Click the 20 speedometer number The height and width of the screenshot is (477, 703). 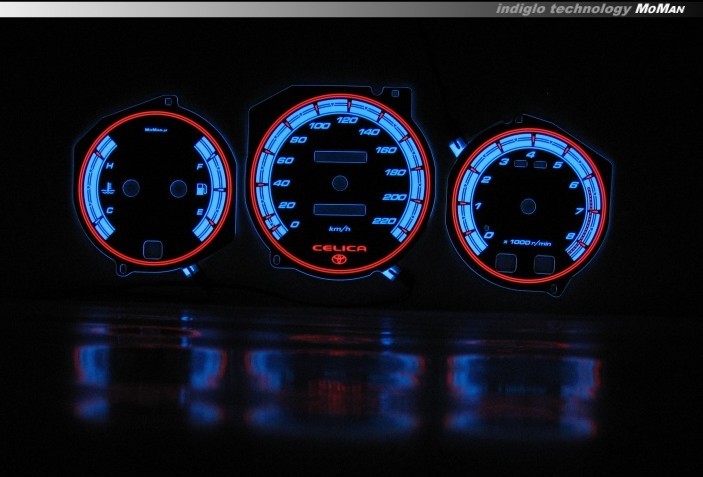coord(287,205)
